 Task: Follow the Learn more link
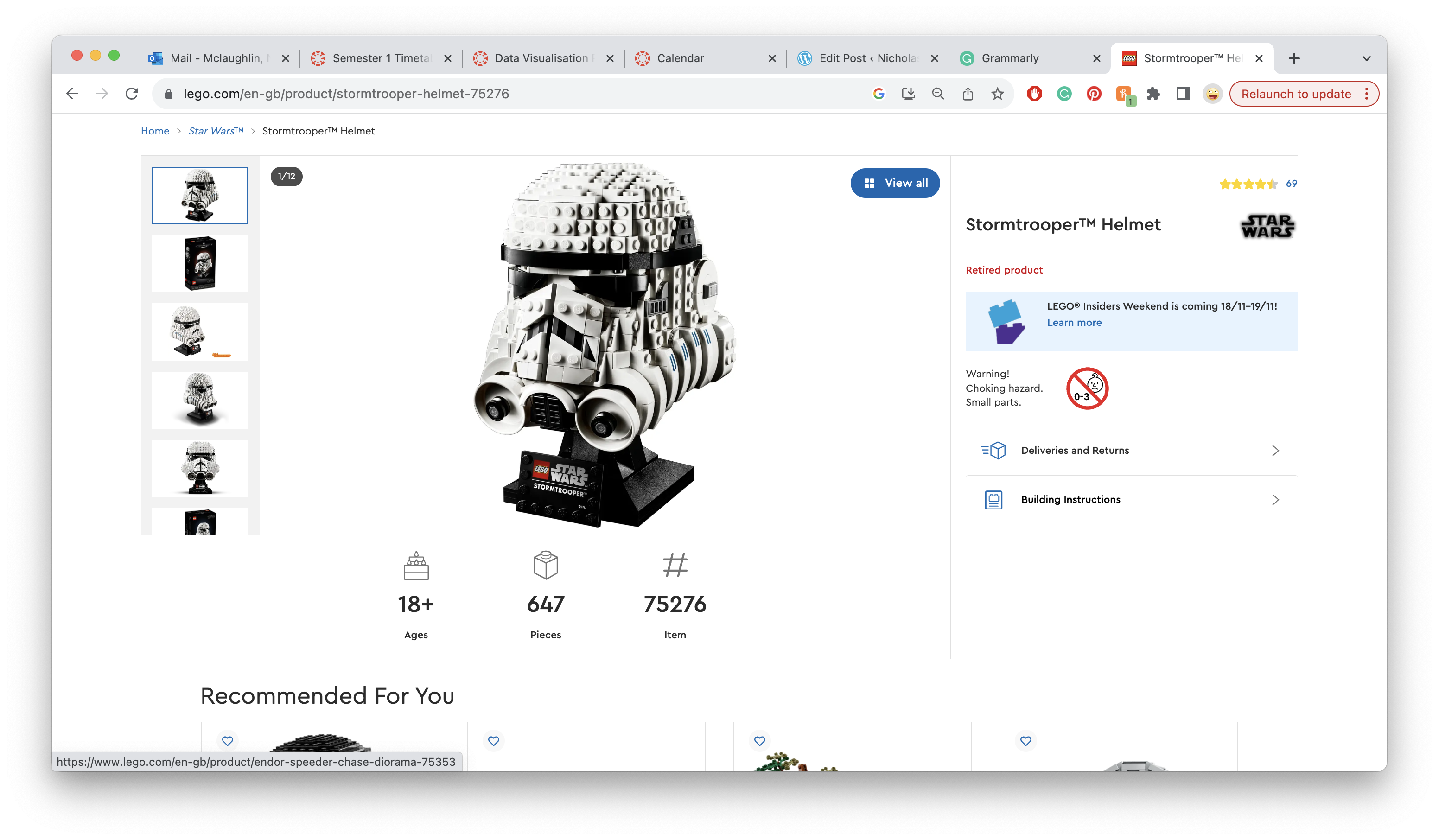click(1074, 323)
